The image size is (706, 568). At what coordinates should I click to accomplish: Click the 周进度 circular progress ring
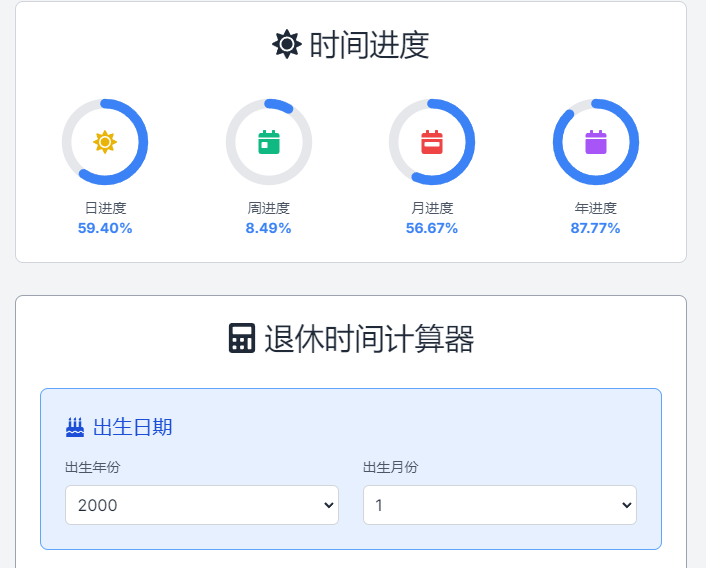[269, 142]
